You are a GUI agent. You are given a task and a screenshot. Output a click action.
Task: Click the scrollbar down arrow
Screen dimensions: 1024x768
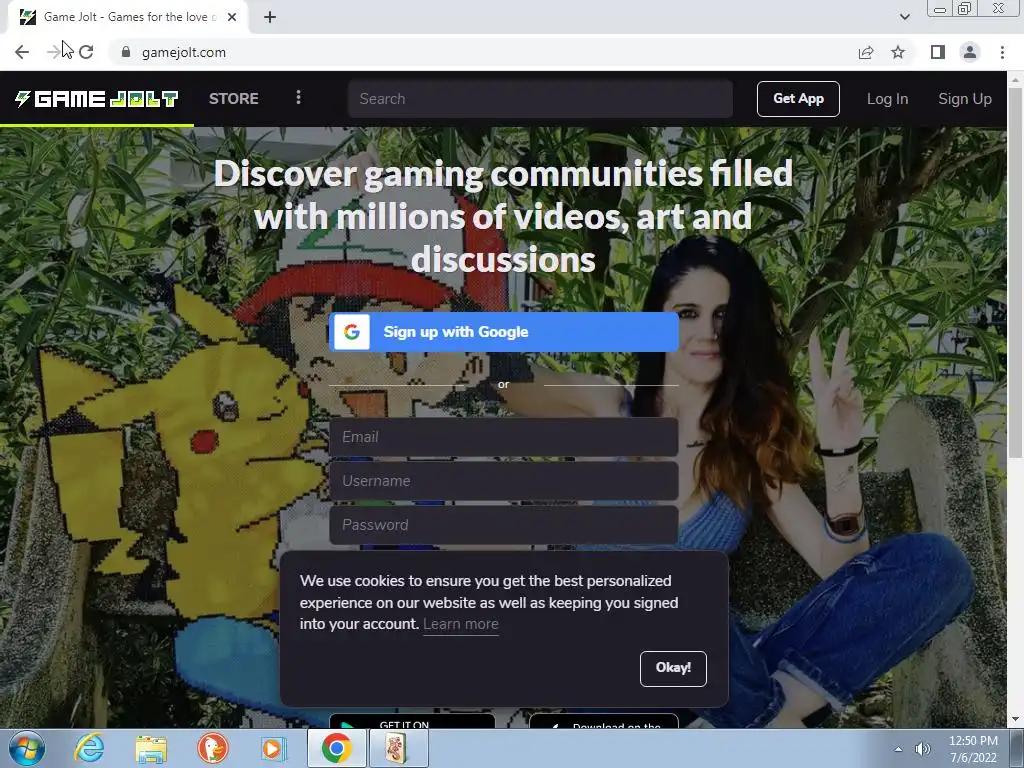tap(1015, 720)
